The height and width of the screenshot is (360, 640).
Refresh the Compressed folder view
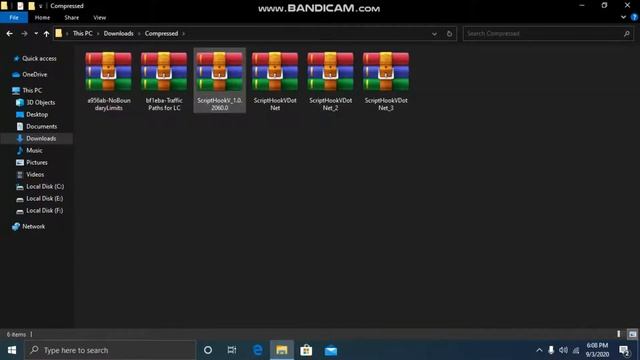tap(449, 33)
